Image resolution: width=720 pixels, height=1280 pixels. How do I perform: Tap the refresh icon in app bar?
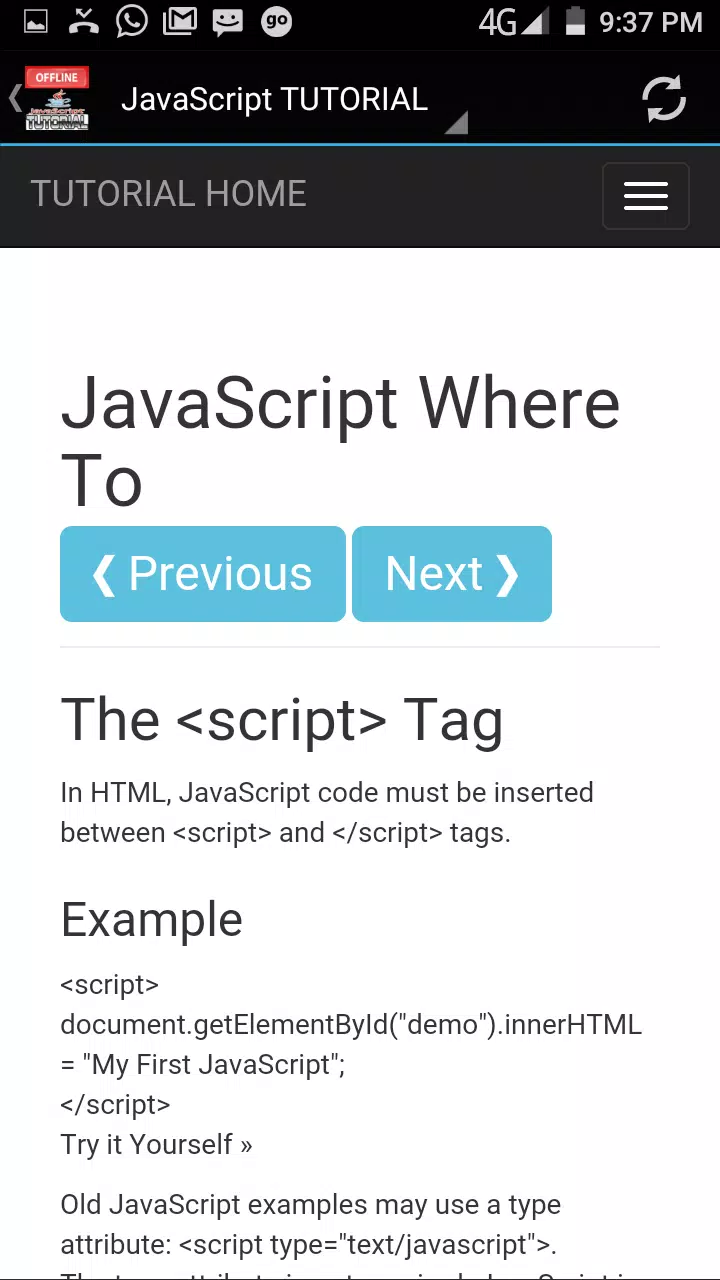click(663, 99)
